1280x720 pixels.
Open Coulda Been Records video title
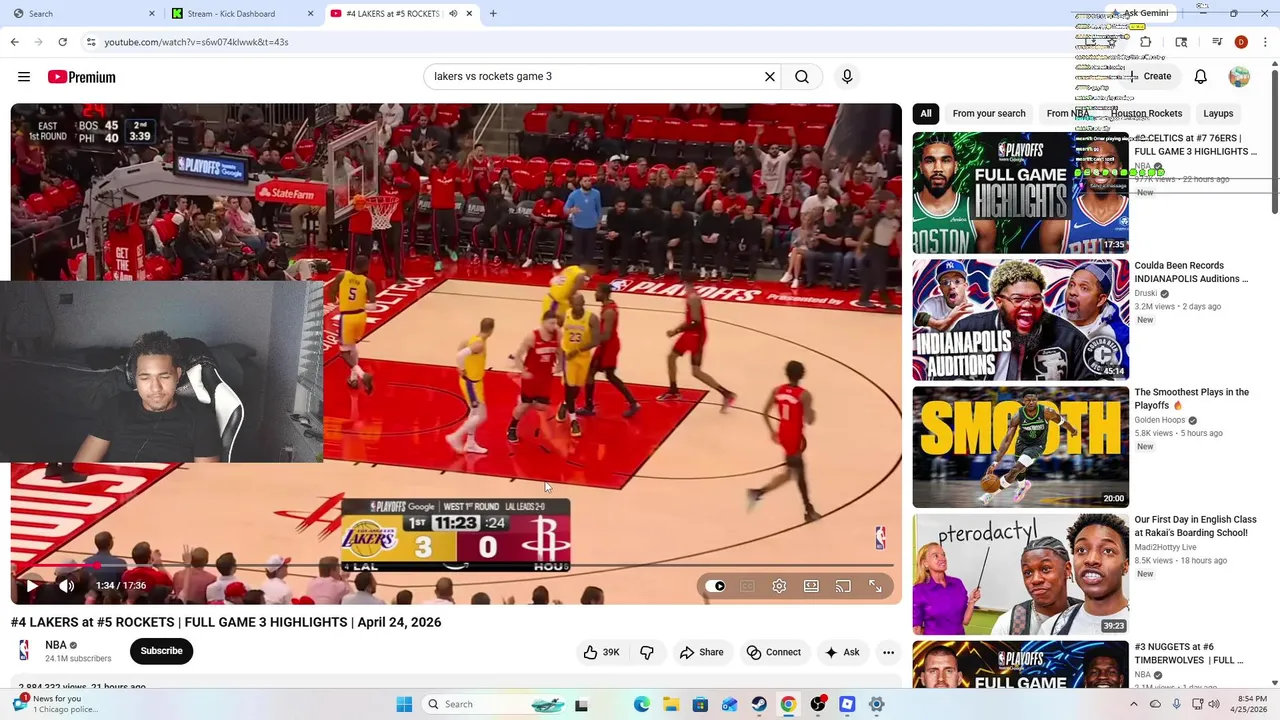(x=1191, y=272)
